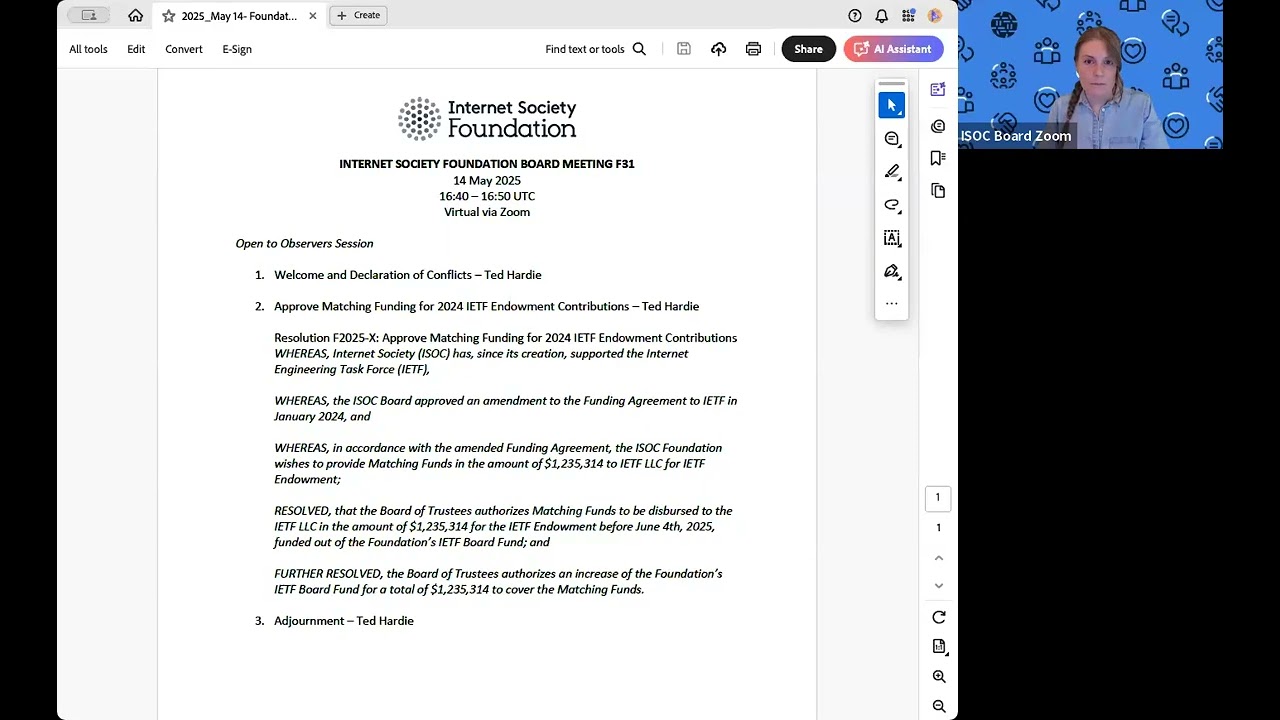Open the Adobe apps grid launcher
Image resolution: width=1280 pixels, height=720 pixels.
[908, 16]
